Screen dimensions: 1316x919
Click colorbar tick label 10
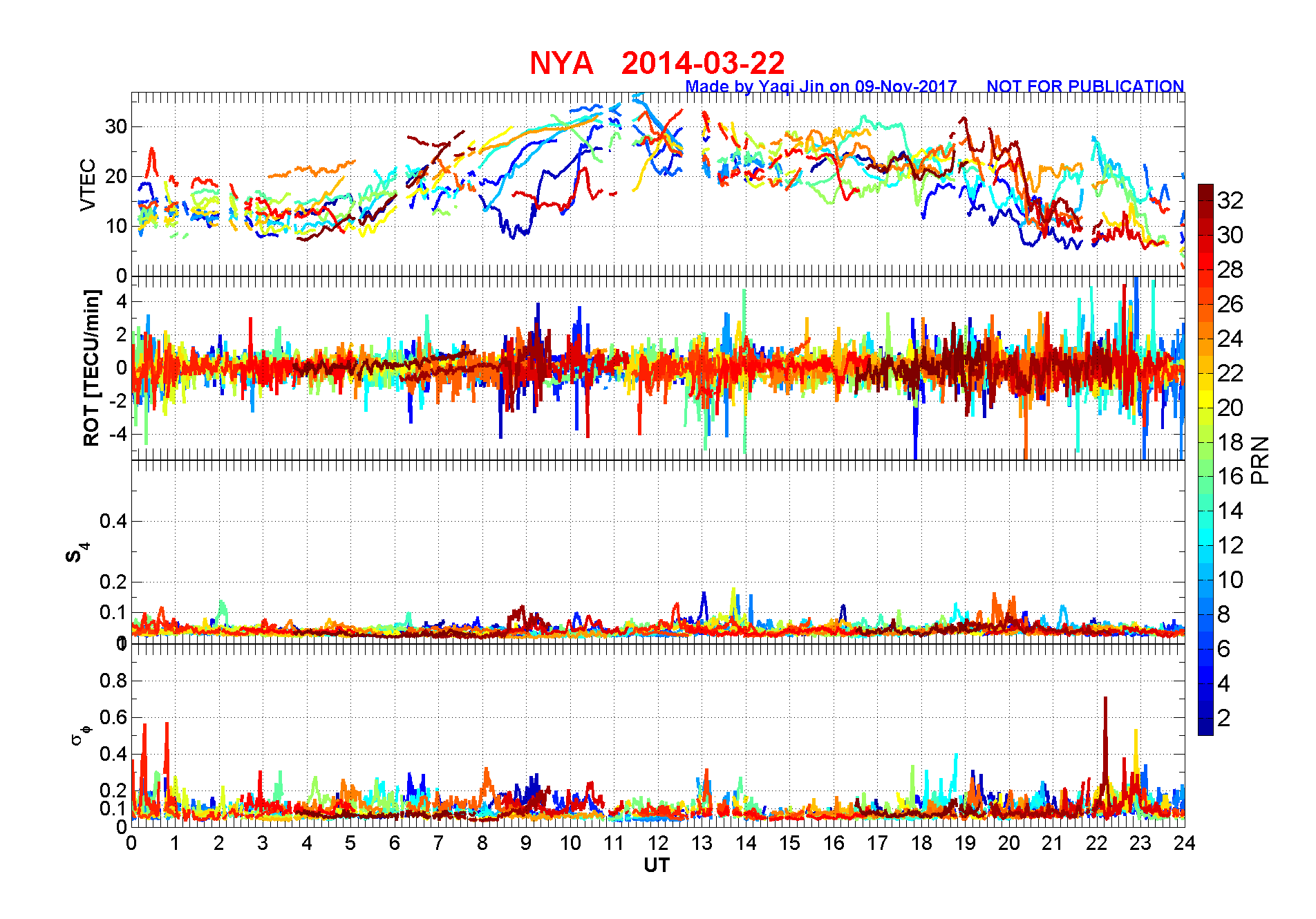coord(1230,580)
